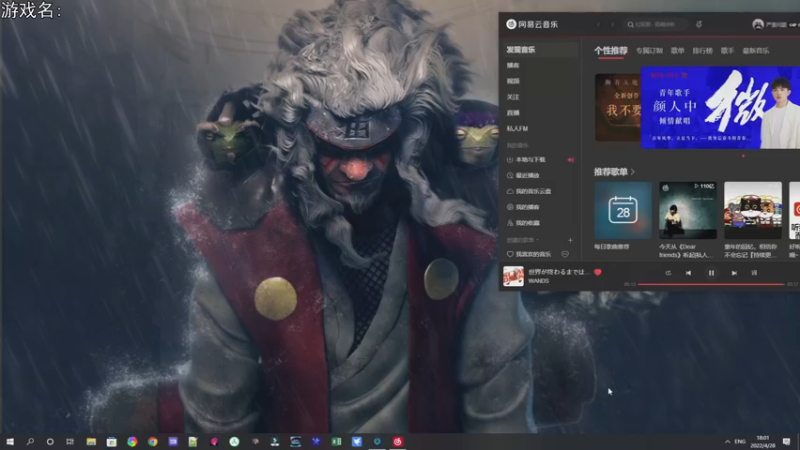Click the playing song title 世界が終わるまでは
Image resolution: width=800 pixels, height=450 pixels.
[559, 272]
